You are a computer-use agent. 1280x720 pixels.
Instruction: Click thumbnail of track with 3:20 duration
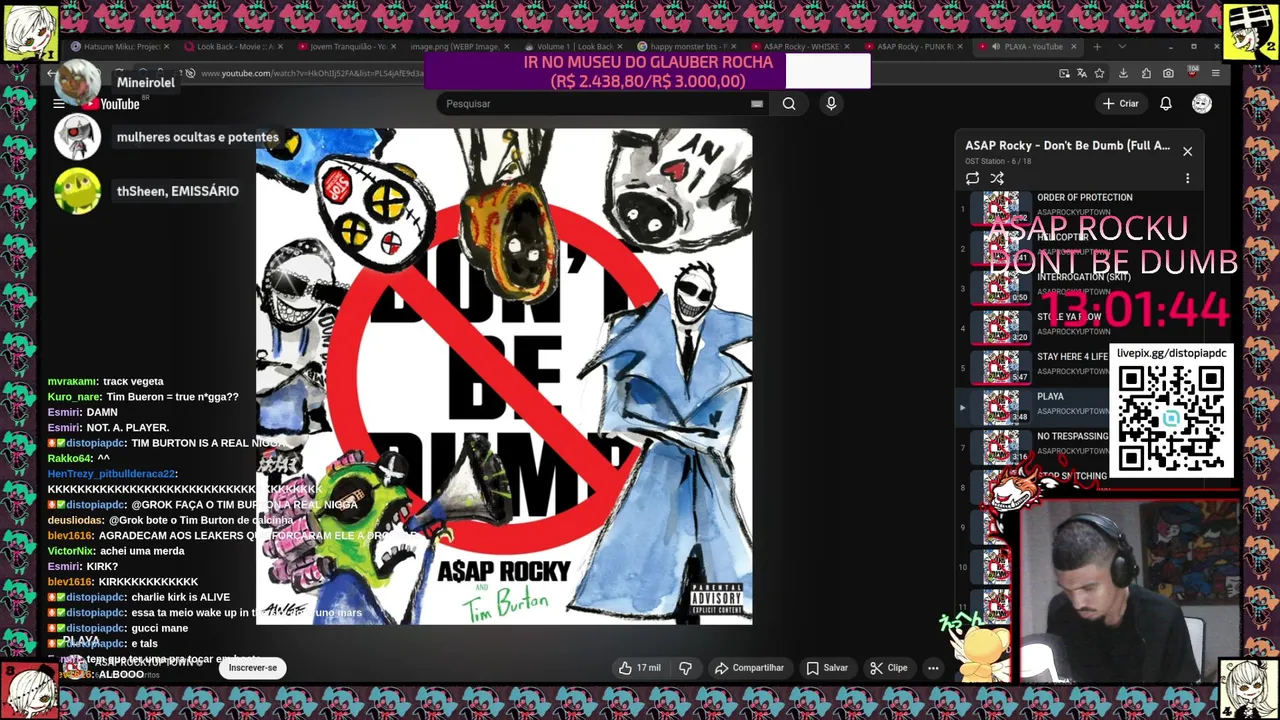point(1001,328)
